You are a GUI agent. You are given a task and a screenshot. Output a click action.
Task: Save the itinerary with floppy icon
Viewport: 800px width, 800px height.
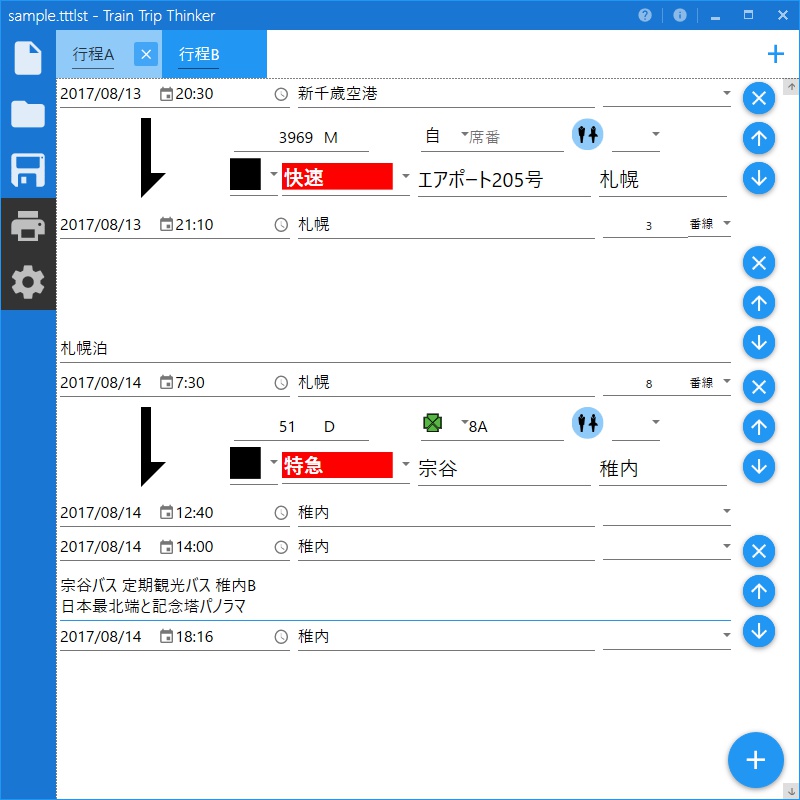pos(28,170)
